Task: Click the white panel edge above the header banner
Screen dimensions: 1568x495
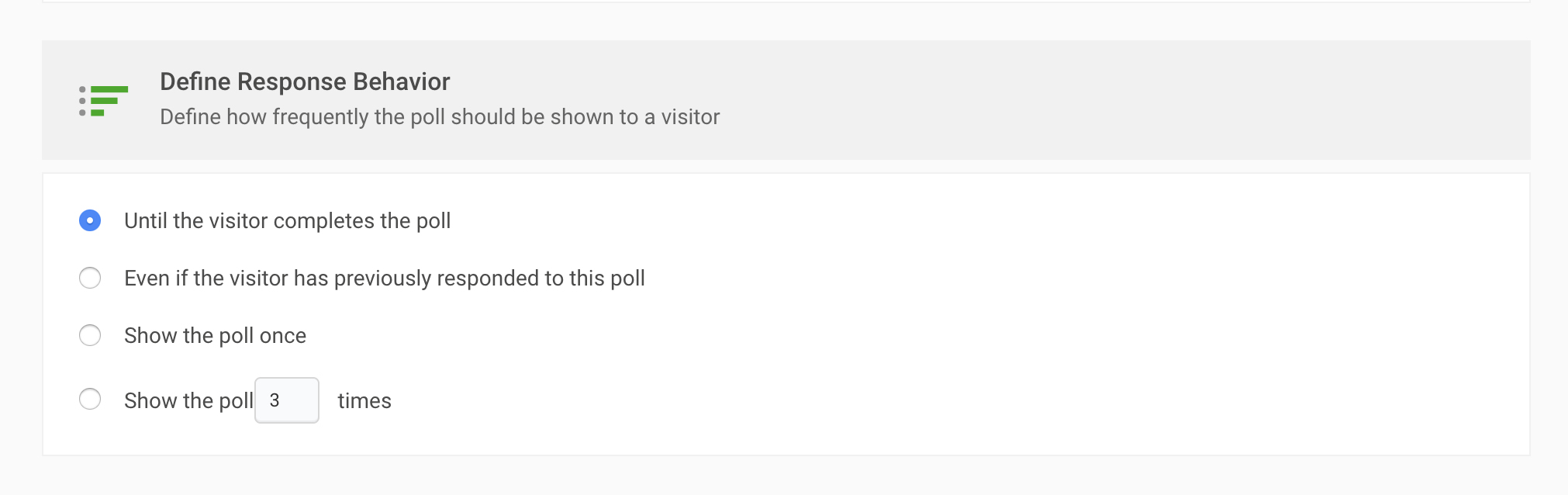Action: (786, 2)
